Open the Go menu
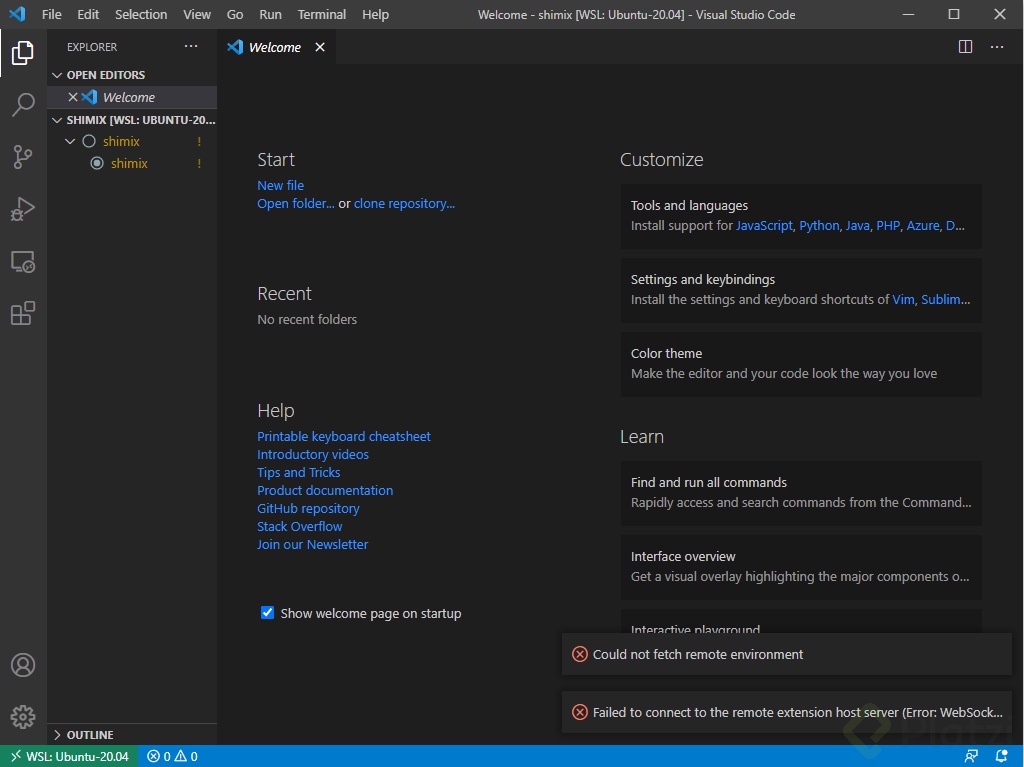Image resolution: width=1024 pixels, height=767 pixels. tap(235, 14)
